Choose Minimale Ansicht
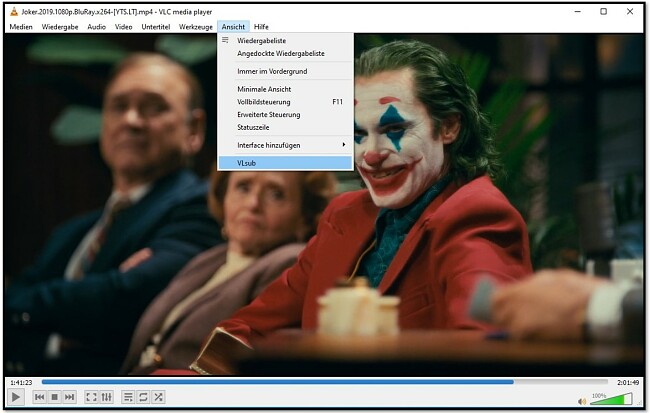The height and width of the screenshot is (413, 650). coord(285,89)
